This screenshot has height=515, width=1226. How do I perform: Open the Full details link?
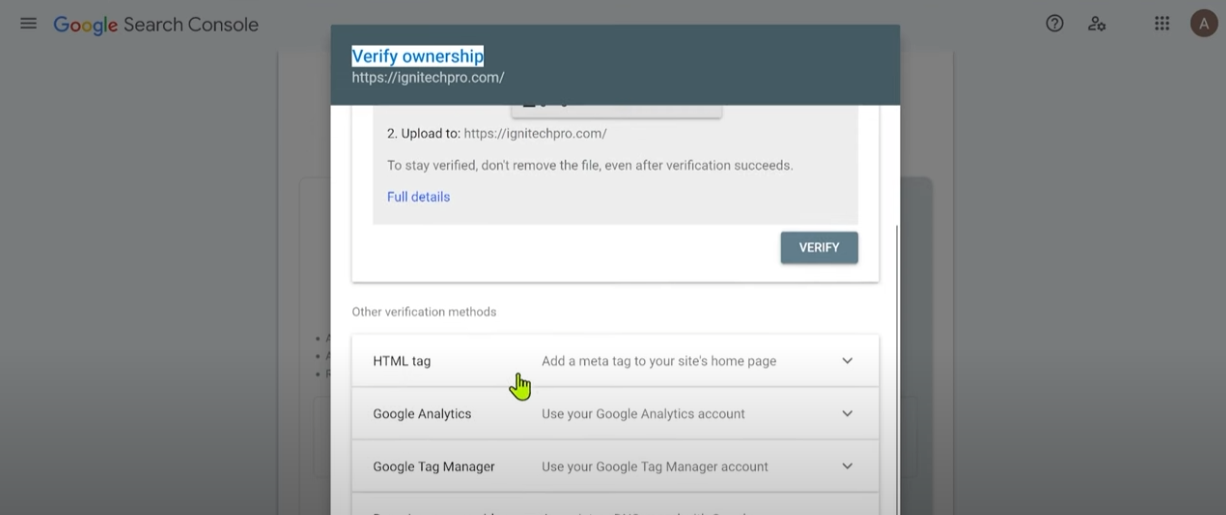(418, 197)
